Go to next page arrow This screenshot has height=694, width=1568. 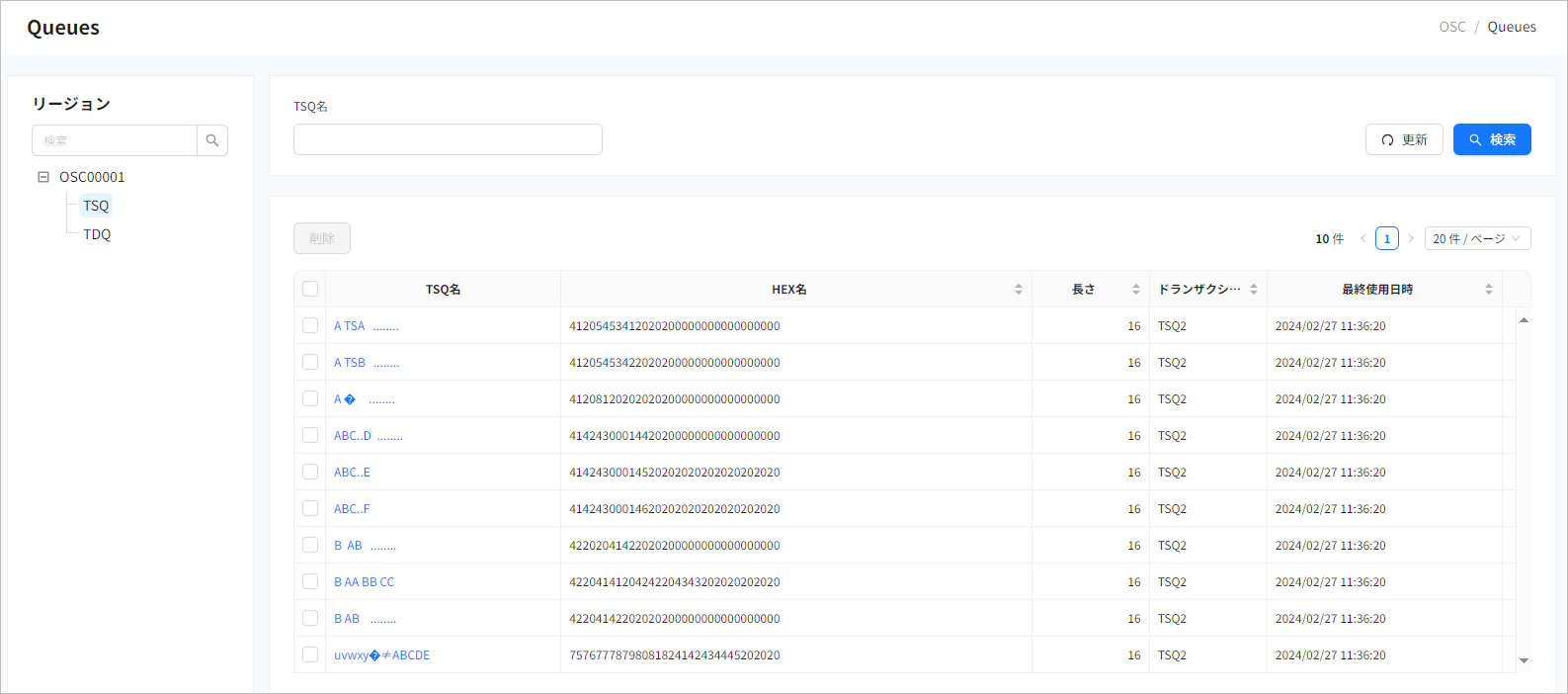pos(1411,238)
